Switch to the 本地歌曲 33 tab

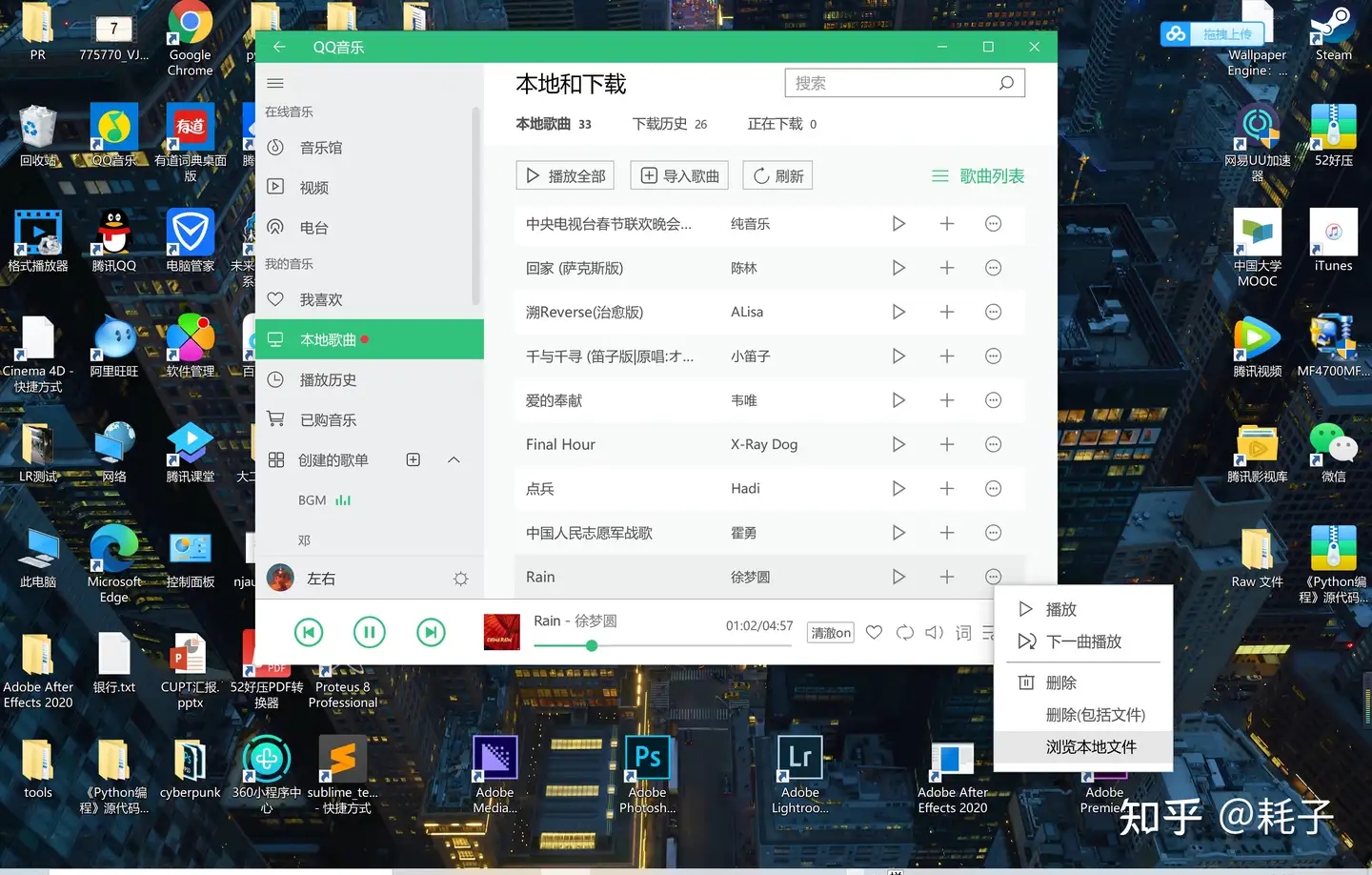point(554,124)
